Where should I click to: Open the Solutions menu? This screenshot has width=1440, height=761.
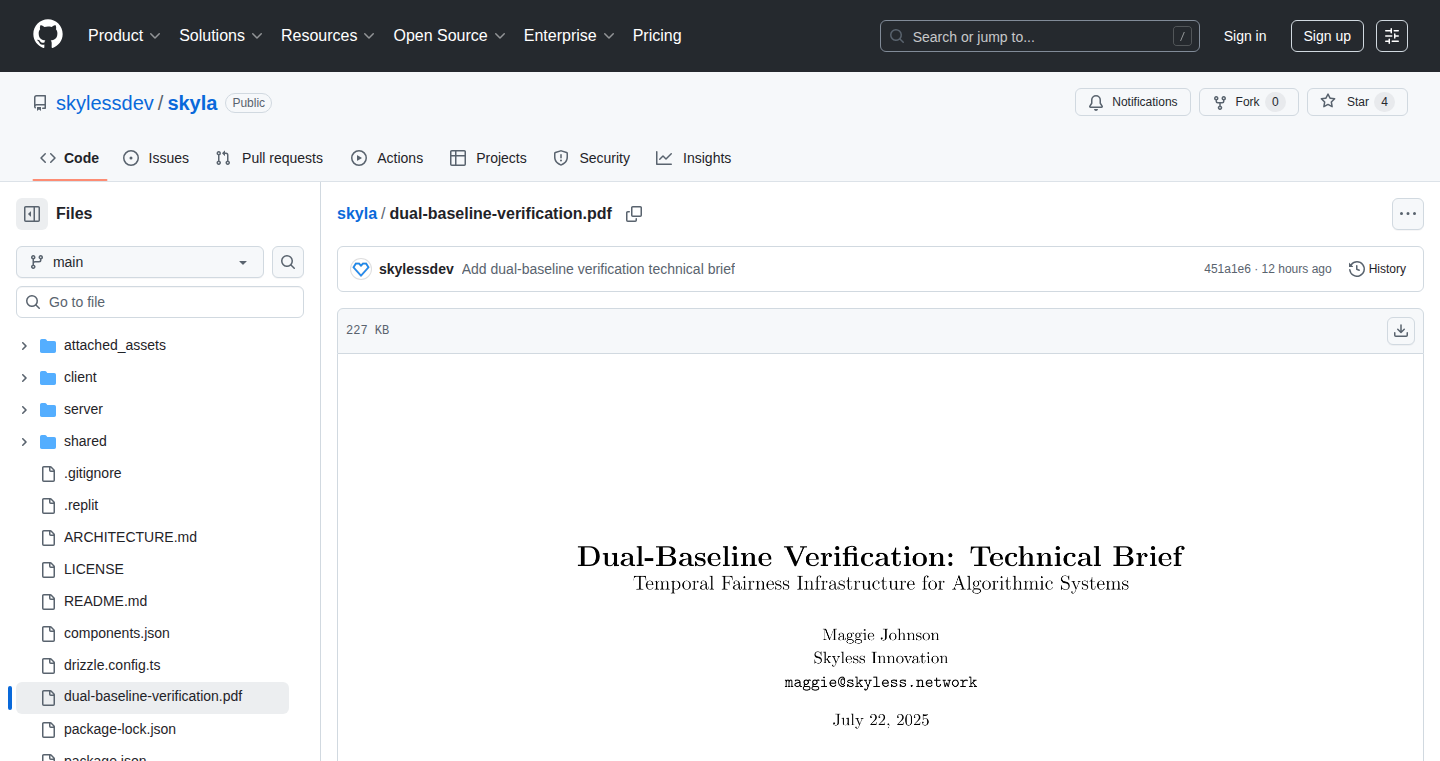pyautogui.click(x=221, y=36)
